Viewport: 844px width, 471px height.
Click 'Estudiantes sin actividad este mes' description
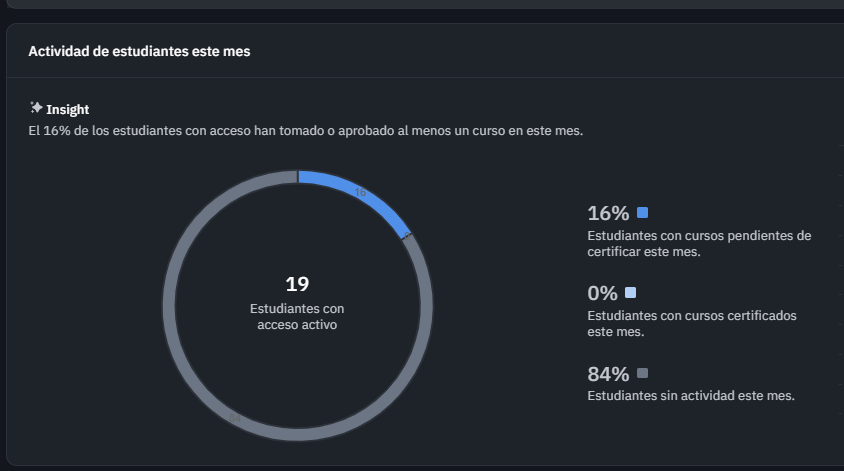[x=691, y=396]
